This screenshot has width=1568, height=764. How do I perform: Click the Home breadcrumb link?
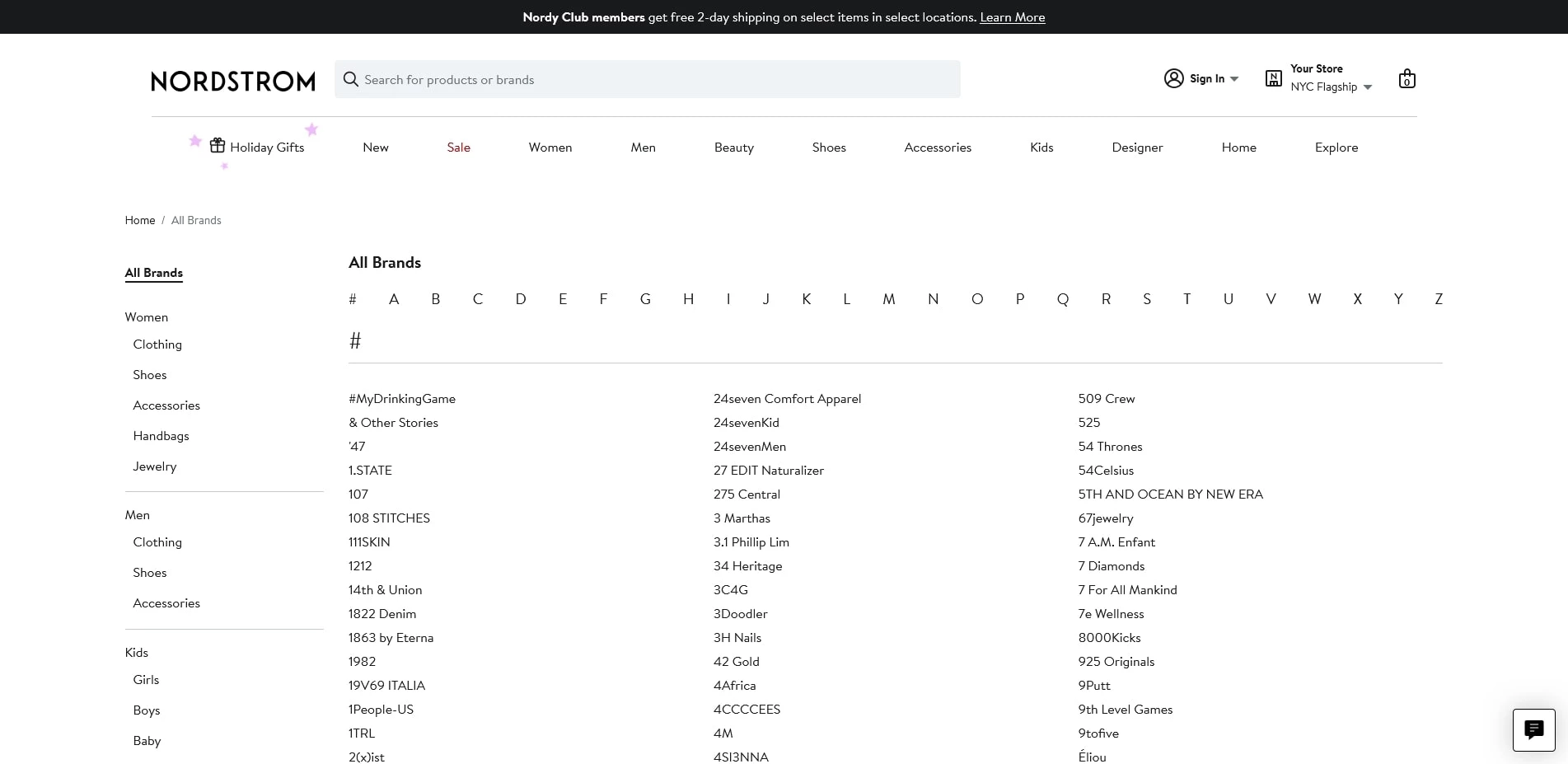click(x=140, y=220)
